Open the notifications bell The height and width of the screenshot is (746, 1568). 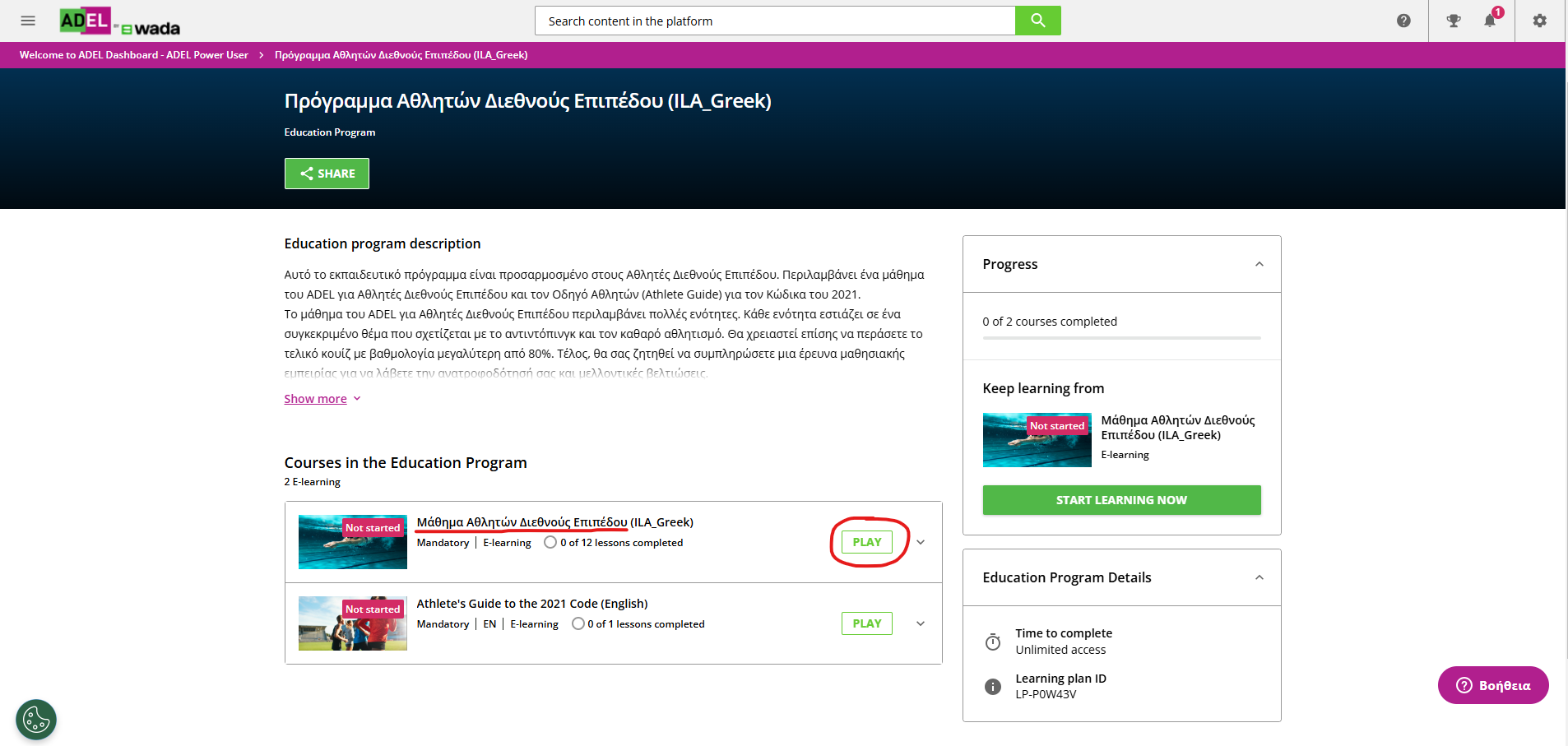point(1490,21)
